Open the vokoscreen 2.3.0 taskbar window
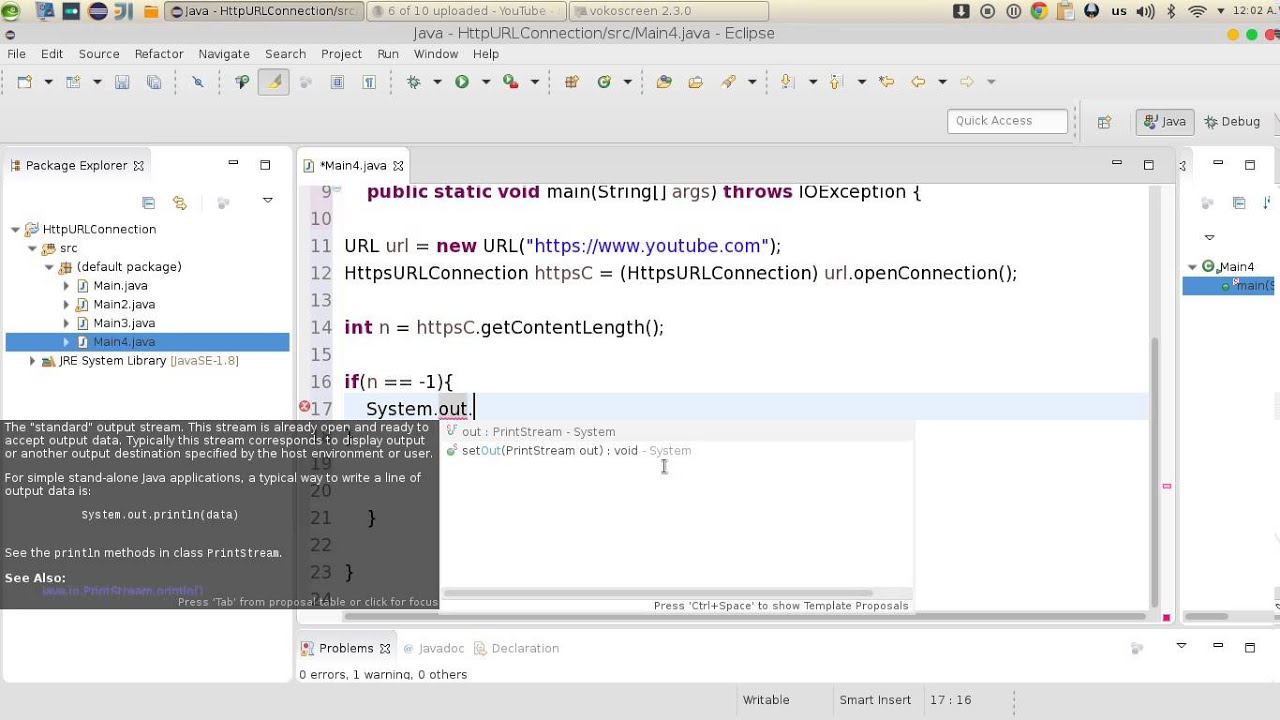Image resolution: width=1280 pixels, height=720 pixels. (669, 11)
